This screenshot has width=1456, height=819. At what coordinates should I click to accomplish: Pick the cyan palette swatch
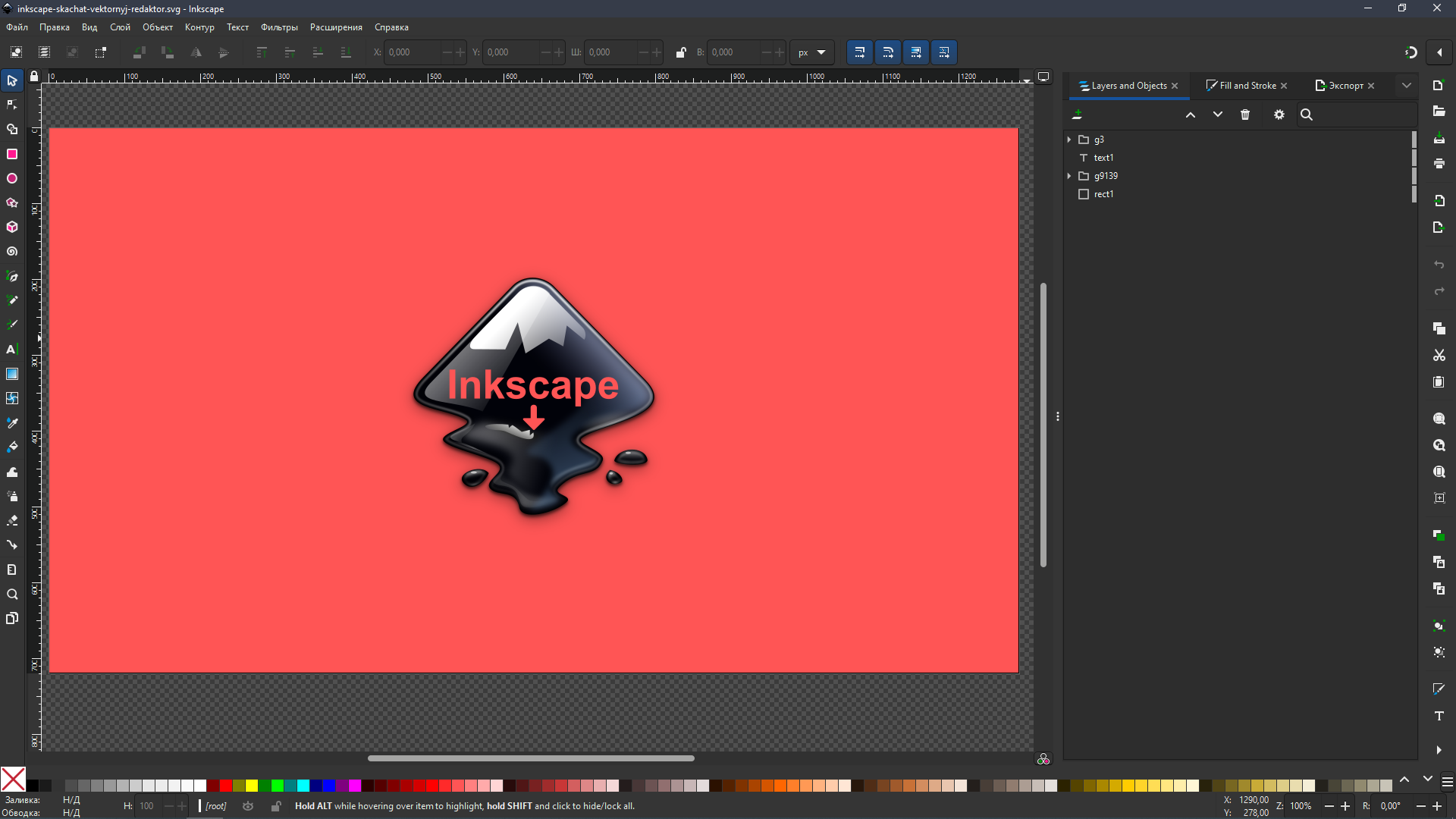(303, 786)
